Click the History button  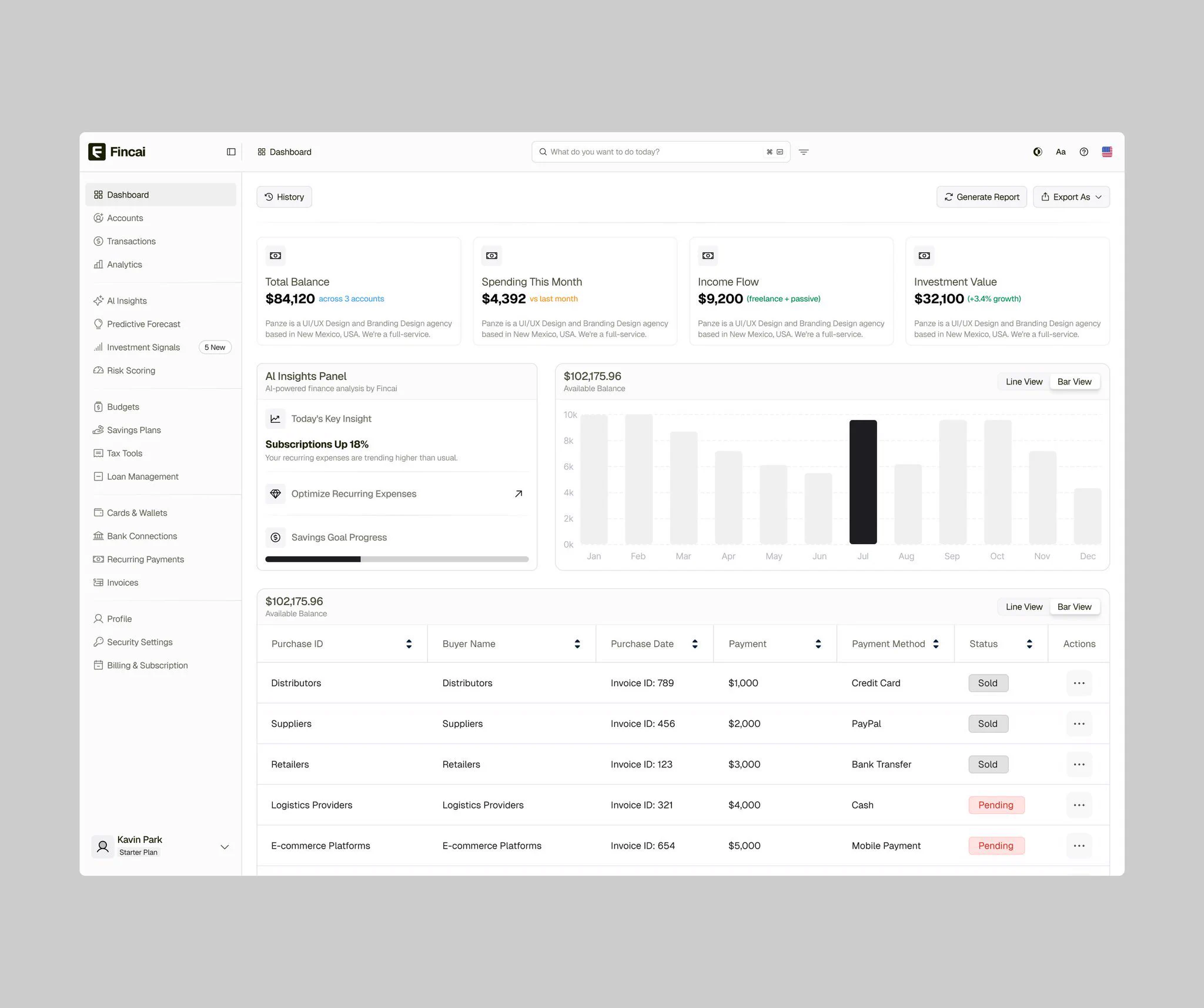pyautogui.click(x=284, y=197)
